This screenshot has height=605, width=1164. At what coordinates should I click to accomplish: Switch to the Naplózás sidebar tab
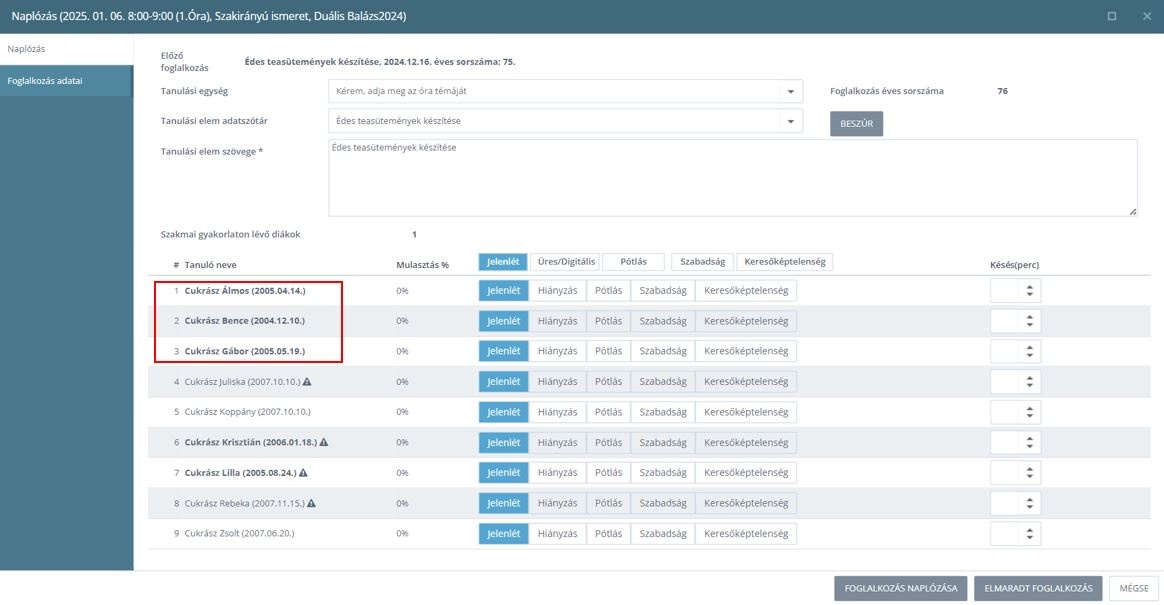pyautogui.click(x=67, y=49)
